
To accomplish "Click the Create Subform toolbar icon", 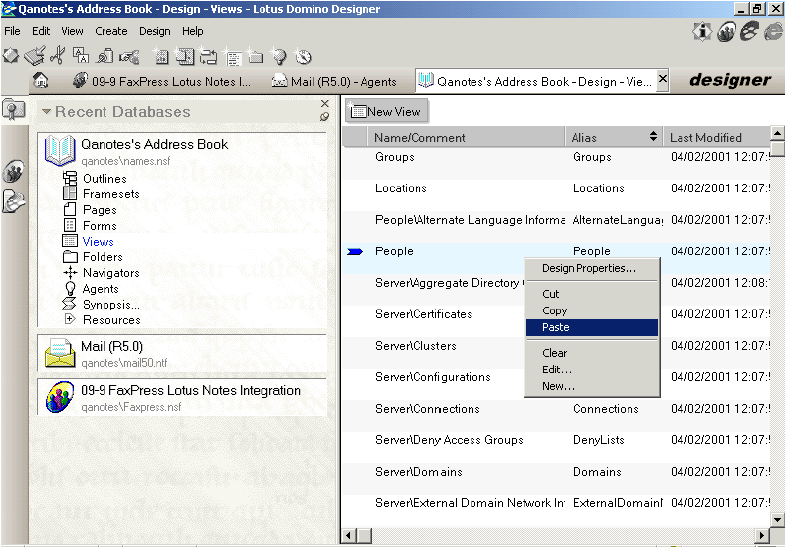I will pos(185,56).
